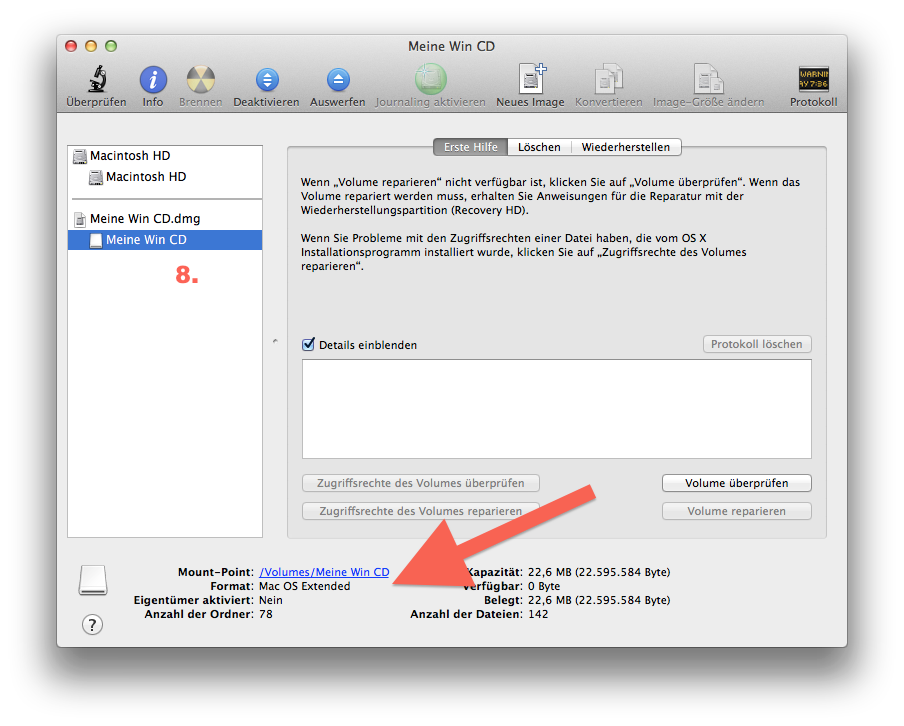904x726 pixels.
Task: Click the Brennen burn disc icon
Action: coord(201,80)
